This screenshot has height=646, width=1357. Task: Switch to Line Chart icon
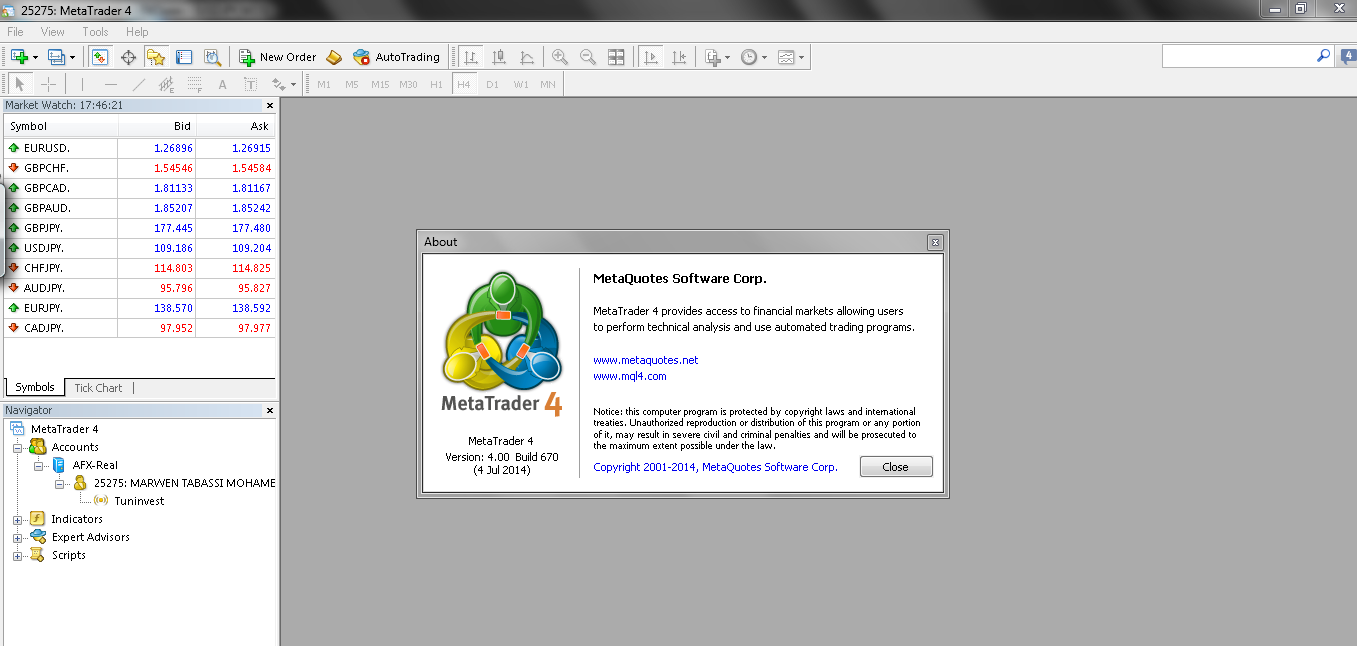(x=527, y=57)
